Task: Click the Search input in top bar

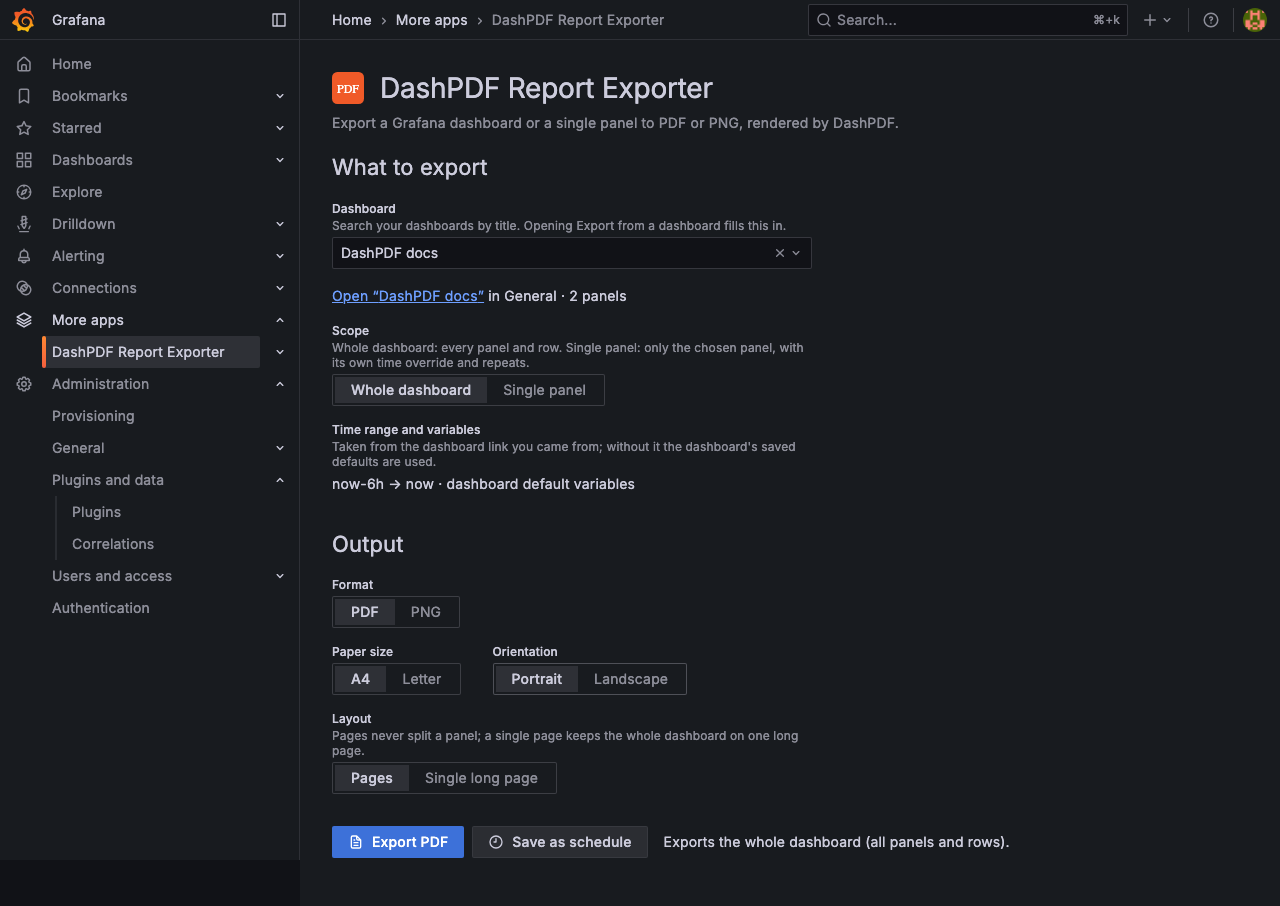Action: click(968, 20)
